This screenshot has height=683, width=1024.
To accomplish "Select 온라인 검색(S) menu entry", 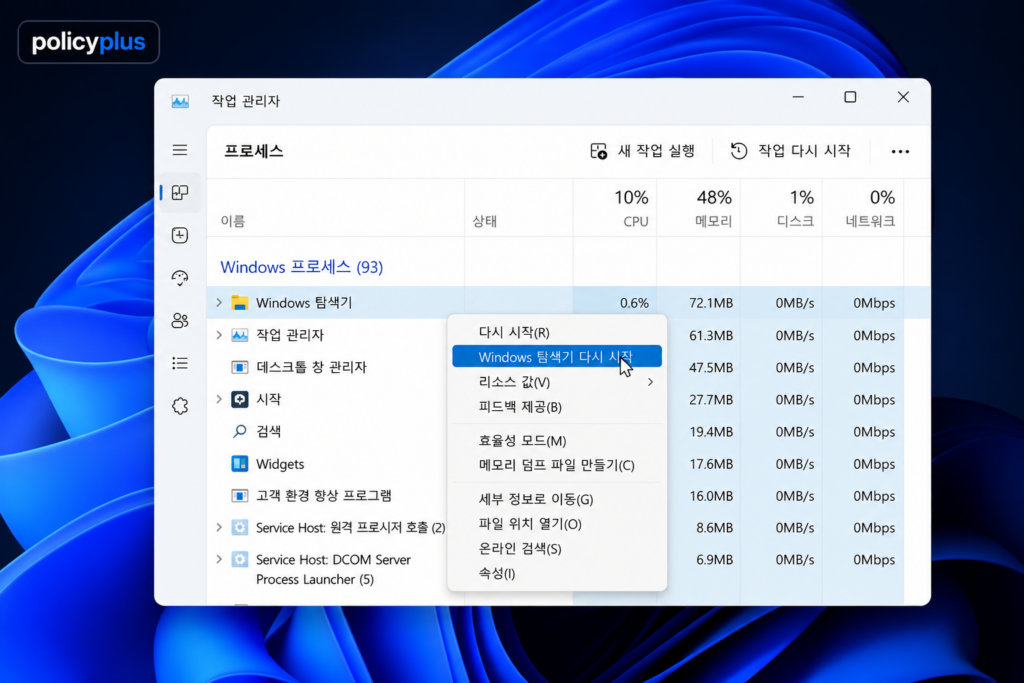I will point(556,548).
